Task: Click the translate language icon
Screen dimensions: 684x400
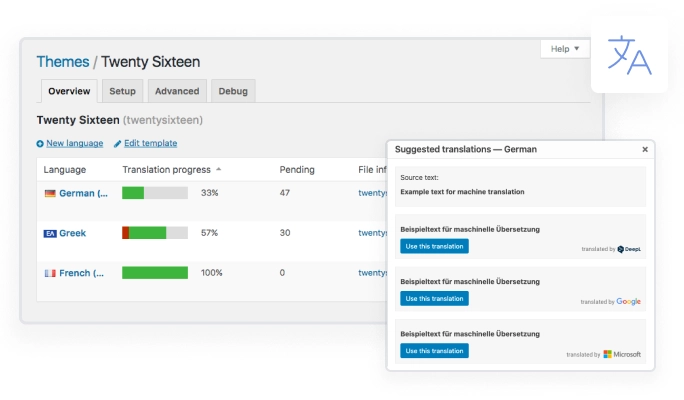Action: pos(630,56)
